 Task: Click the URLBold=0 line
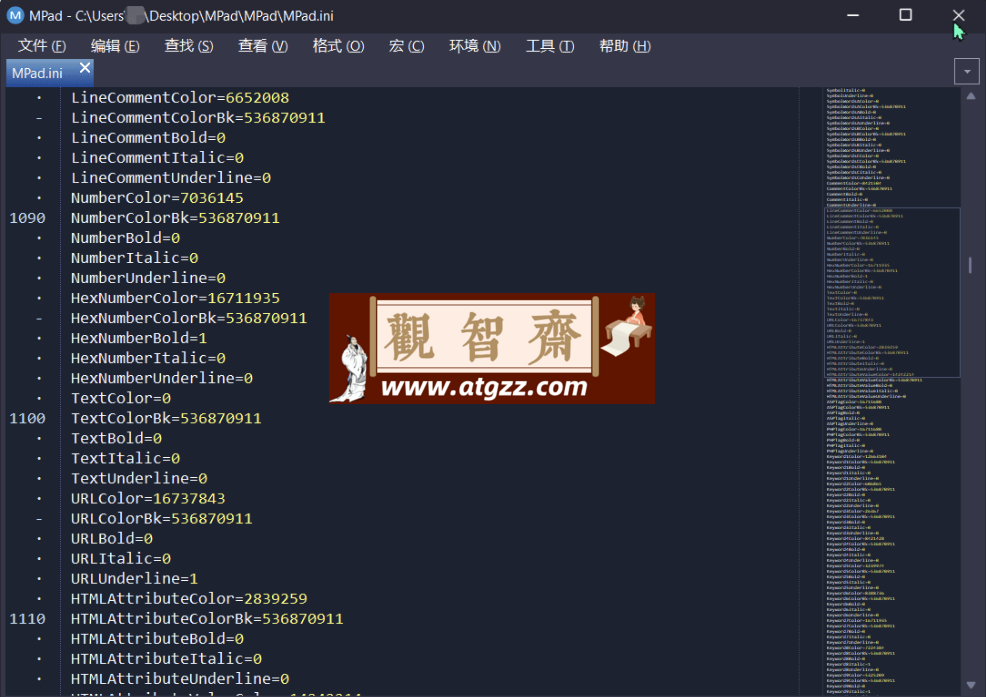tap(112, 539)
